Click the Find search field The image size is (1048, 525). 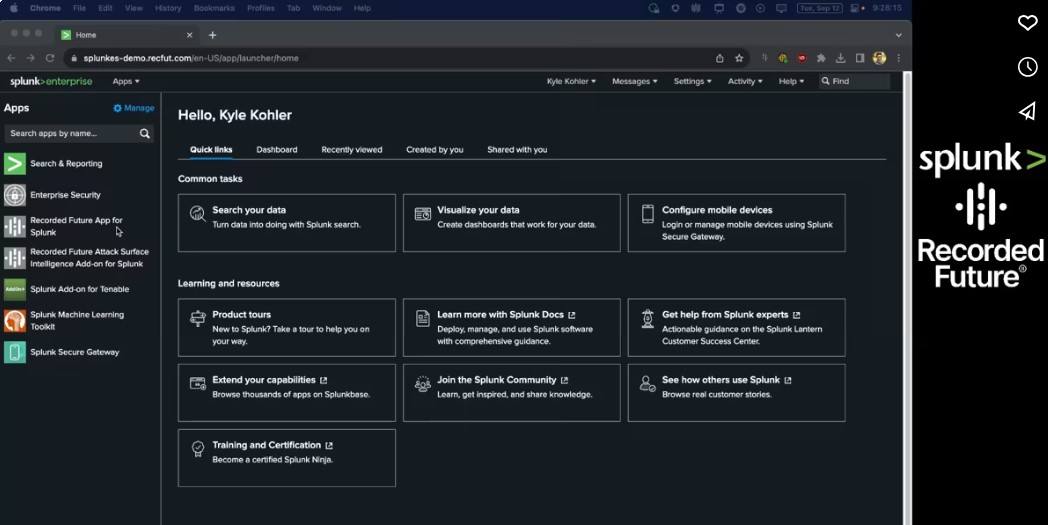855,82
